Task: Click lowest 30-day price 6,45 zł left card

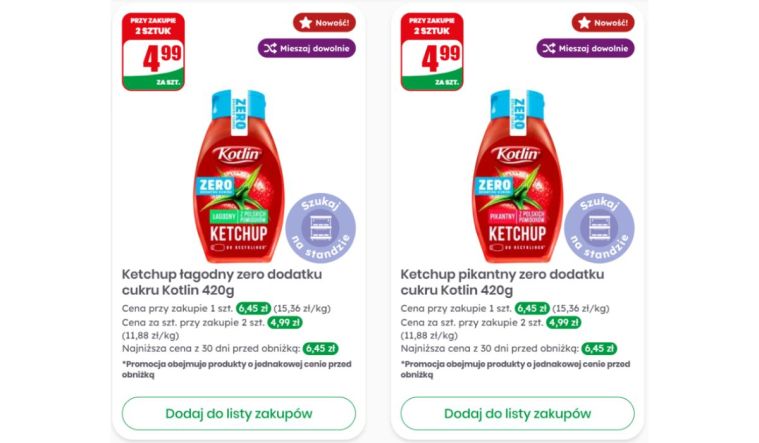Action: coord(320,349)
